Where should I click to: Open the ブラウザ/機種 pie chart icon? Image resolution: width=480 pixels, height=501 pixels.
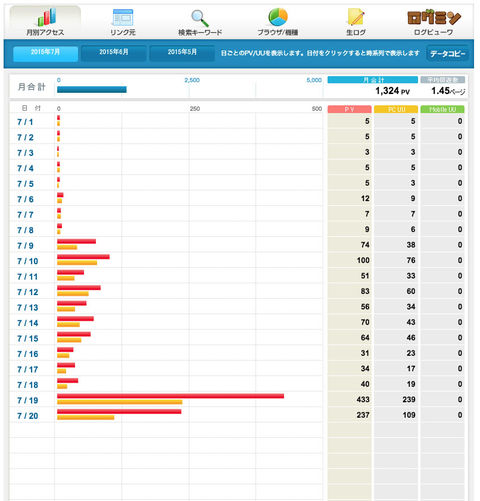click(x=278, y=17)
